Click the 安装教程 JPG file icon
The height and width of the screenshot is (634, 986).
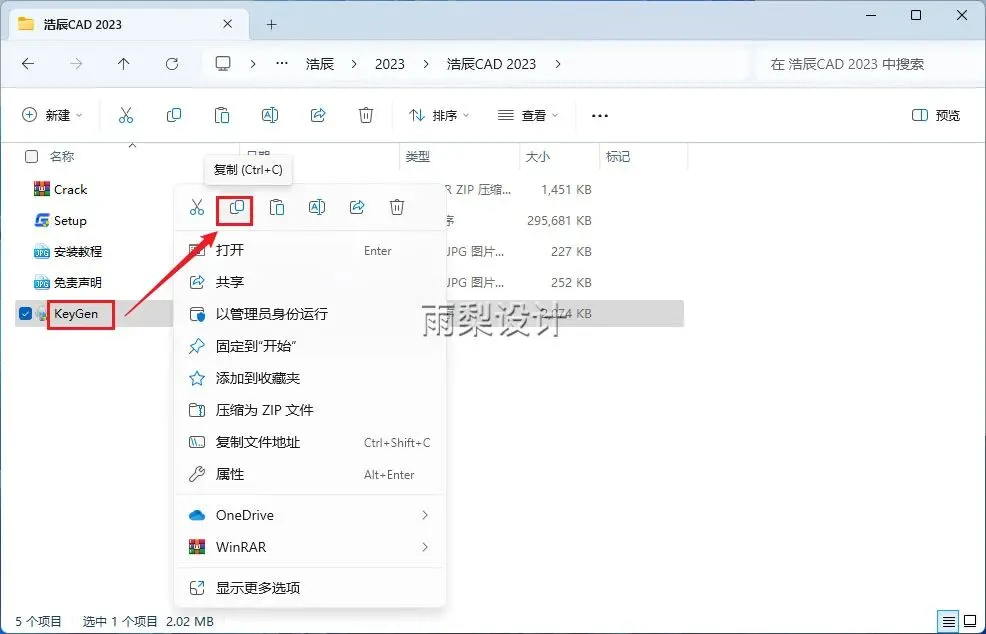tap(42, 252)
